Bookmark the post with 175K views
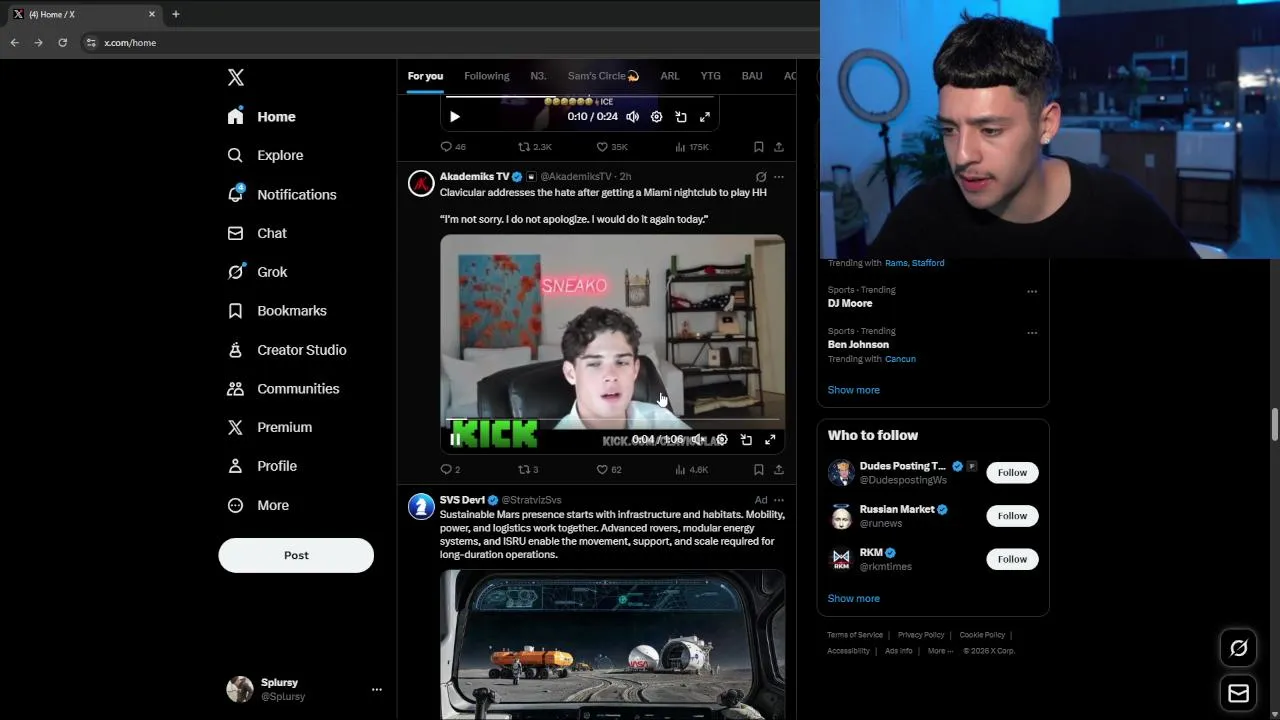 coord(759,147)
